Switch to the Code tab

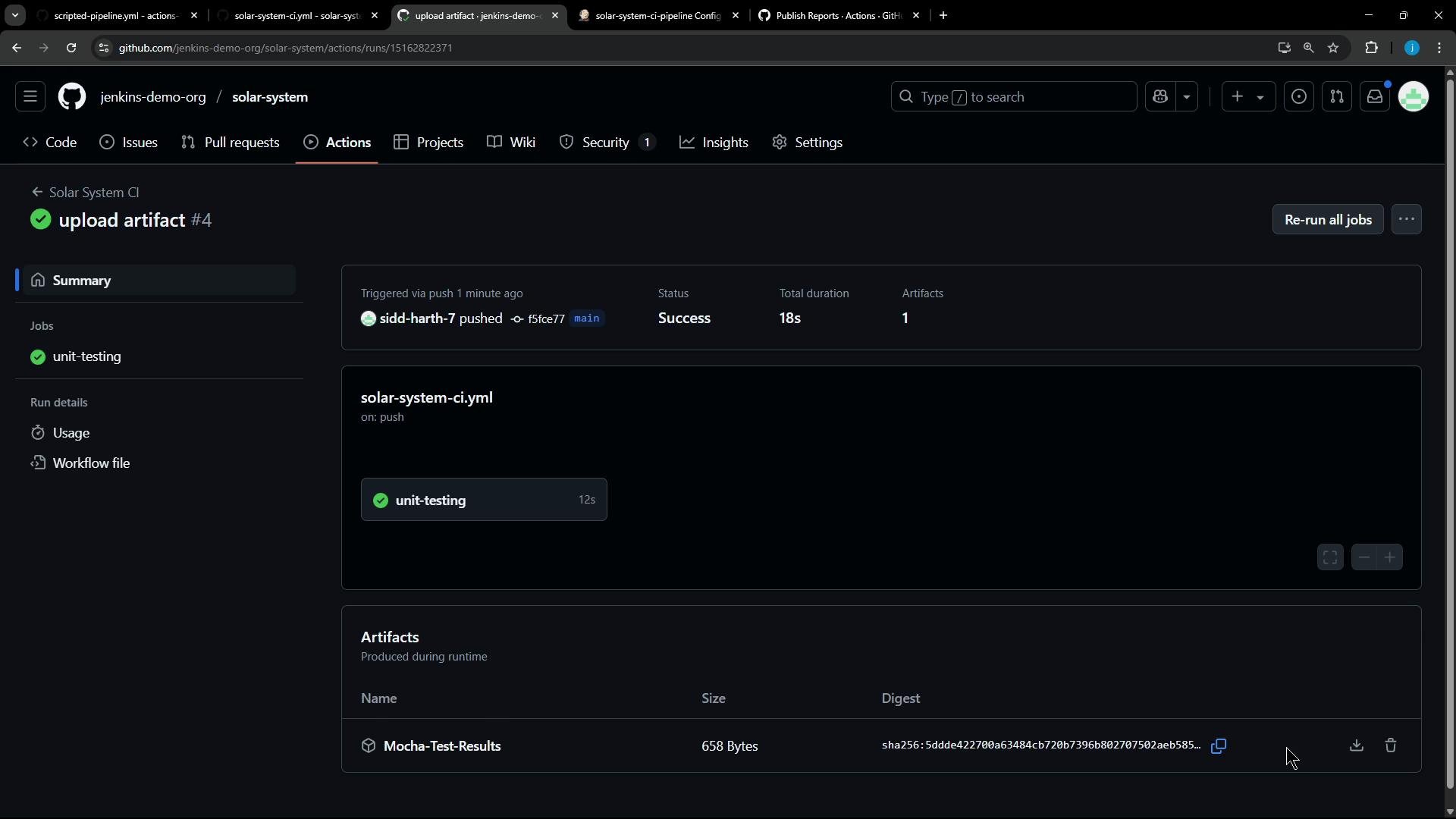point(50,143)
